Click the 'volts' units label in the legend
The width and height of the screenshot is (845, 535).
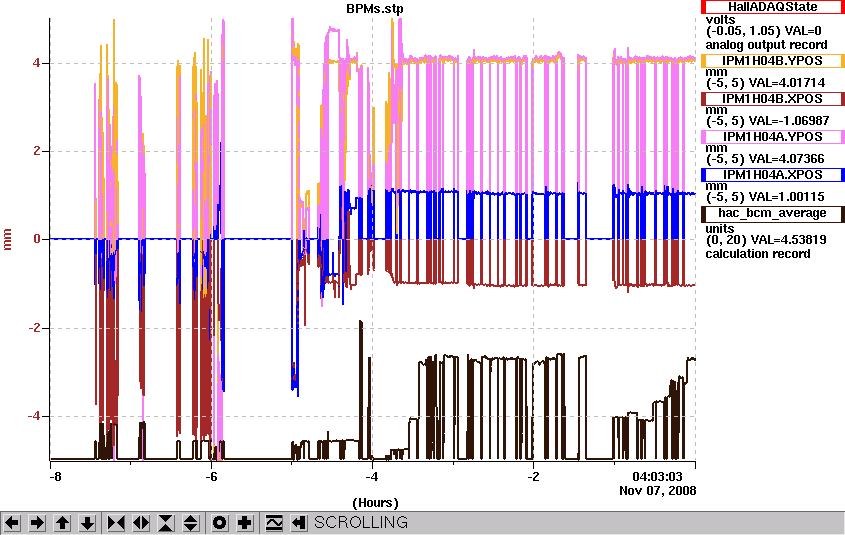pyautogui.click(x=721, y=20)
